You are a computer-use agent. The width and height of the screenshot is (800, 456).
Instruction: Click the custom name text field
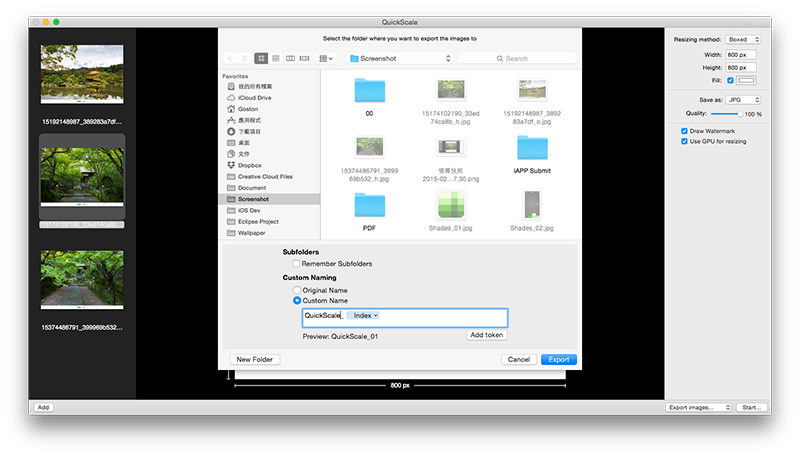[x=405, y=318]
